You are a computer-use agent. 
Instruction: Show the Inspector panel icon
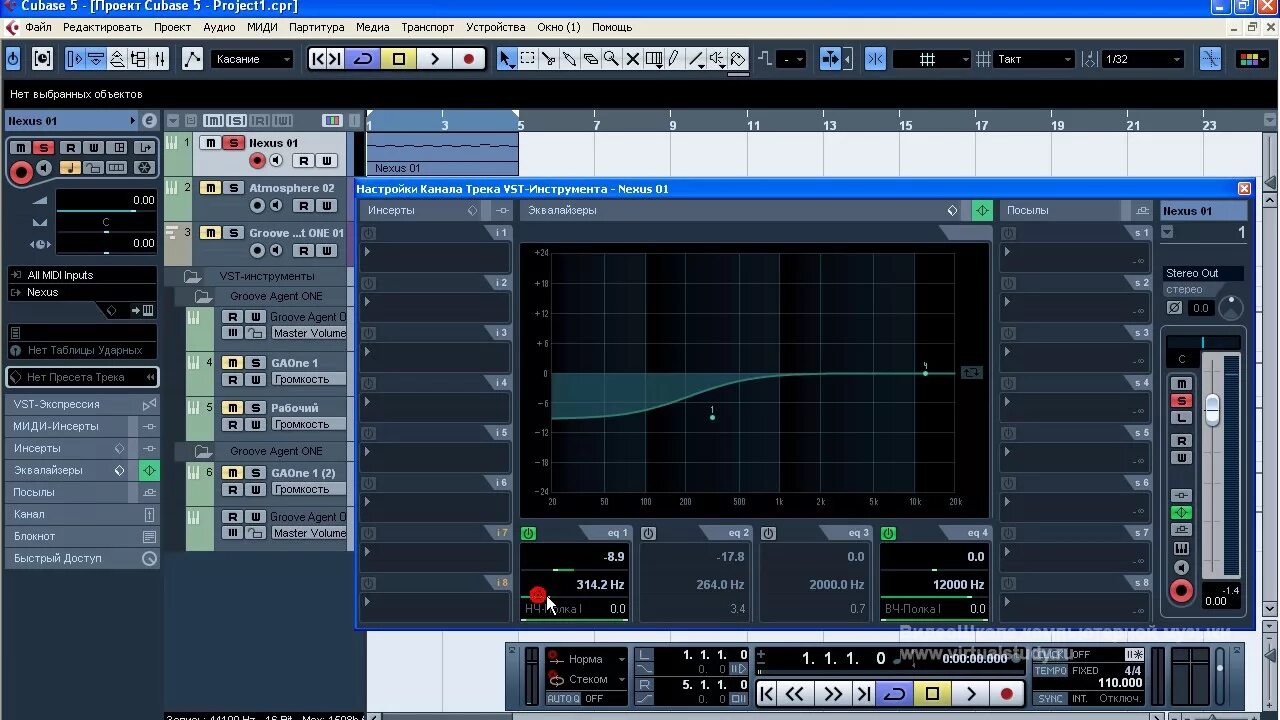[x=75, y=59]
